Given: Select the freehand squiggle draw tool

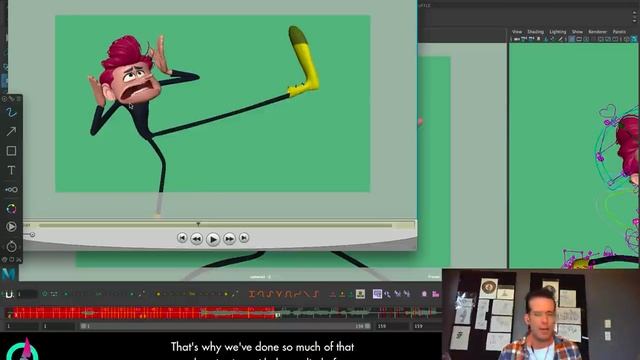Looking at the screenshot, I should 11,112.
